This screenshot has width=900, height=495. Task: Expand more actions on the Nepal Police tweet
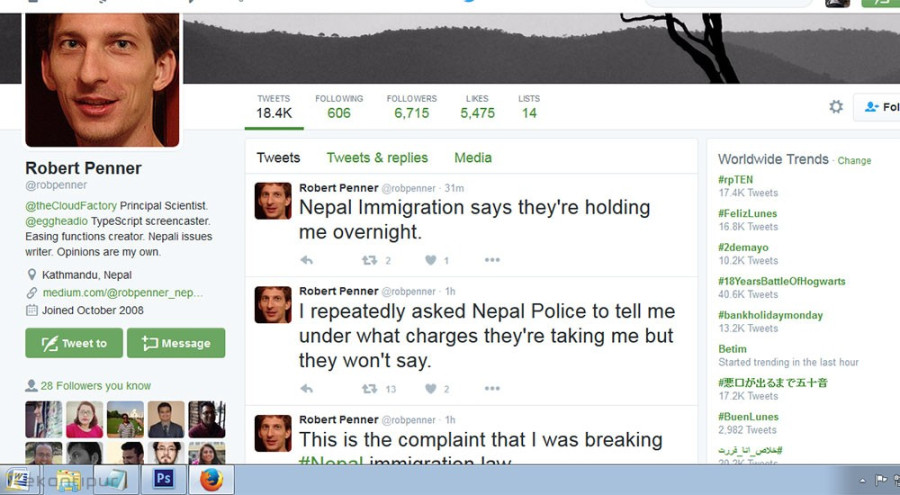(492, 389)
